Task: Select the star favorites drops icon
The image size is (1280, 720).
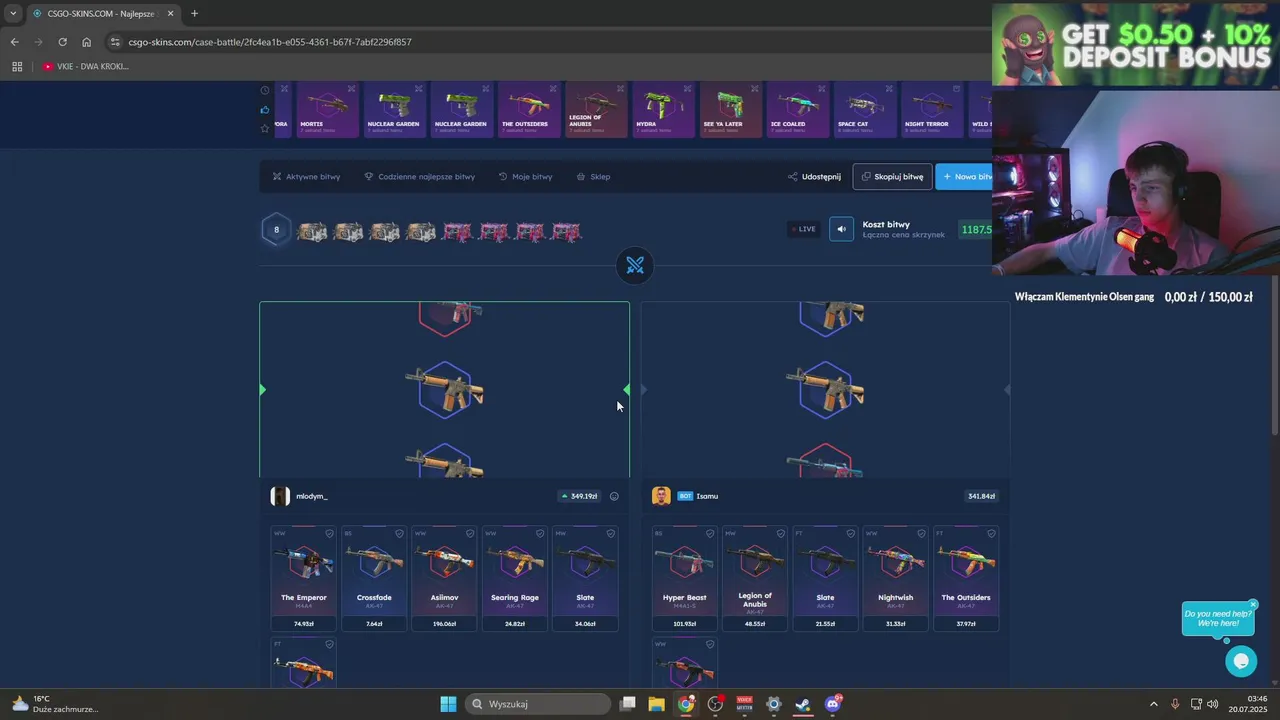Action: (x=265, y=128)
